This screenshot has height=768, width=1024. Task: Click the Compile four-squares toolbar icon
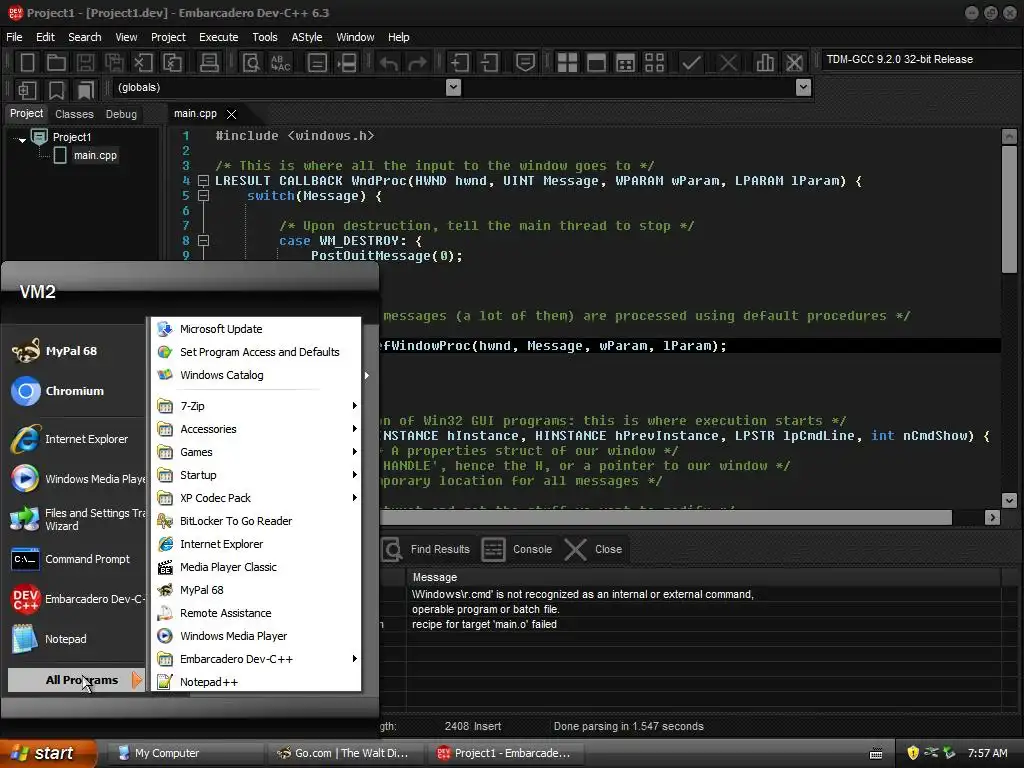(567, 63)
